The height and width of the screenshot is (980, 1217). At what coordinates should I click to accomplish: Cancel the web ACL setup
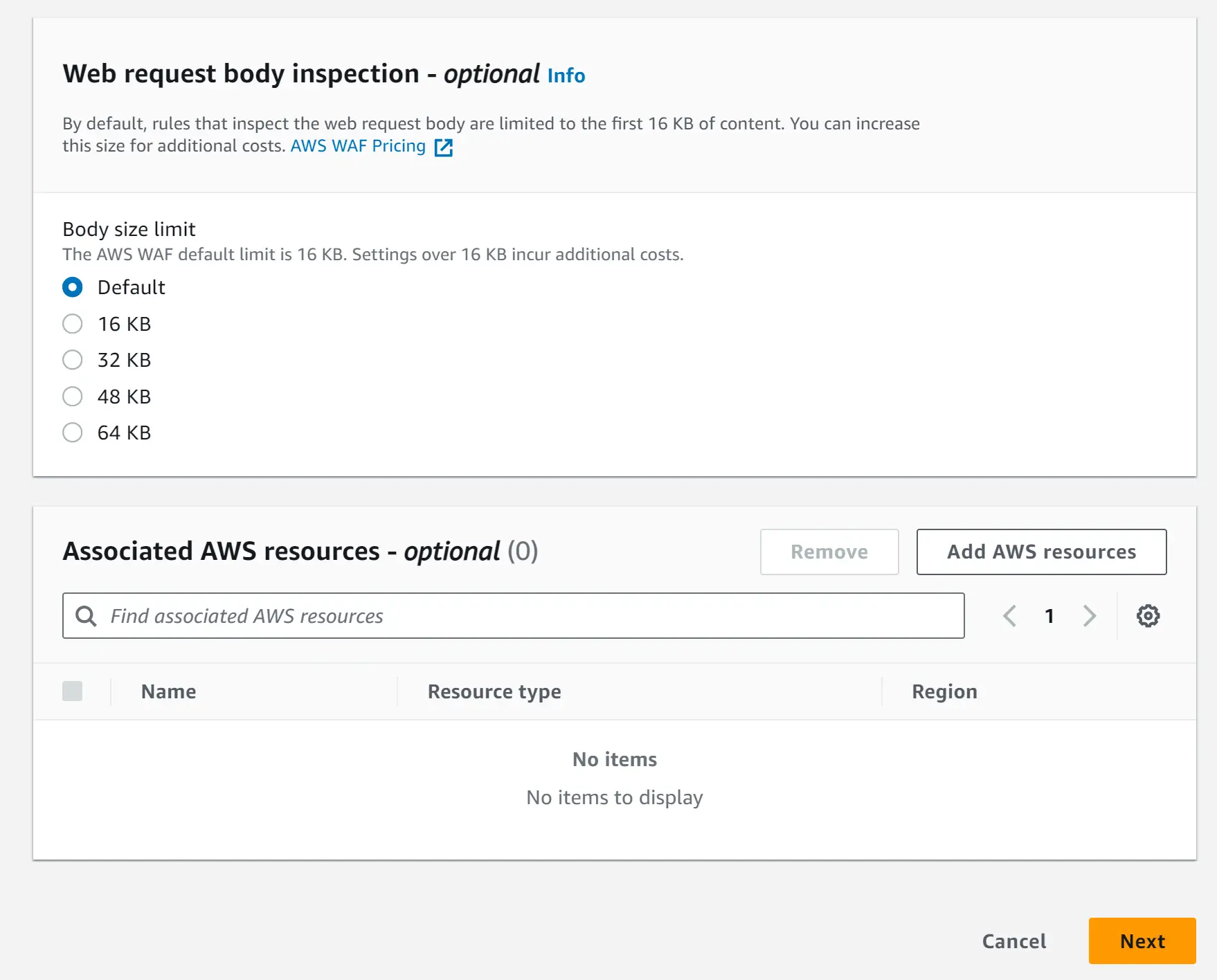[1014, 941]
